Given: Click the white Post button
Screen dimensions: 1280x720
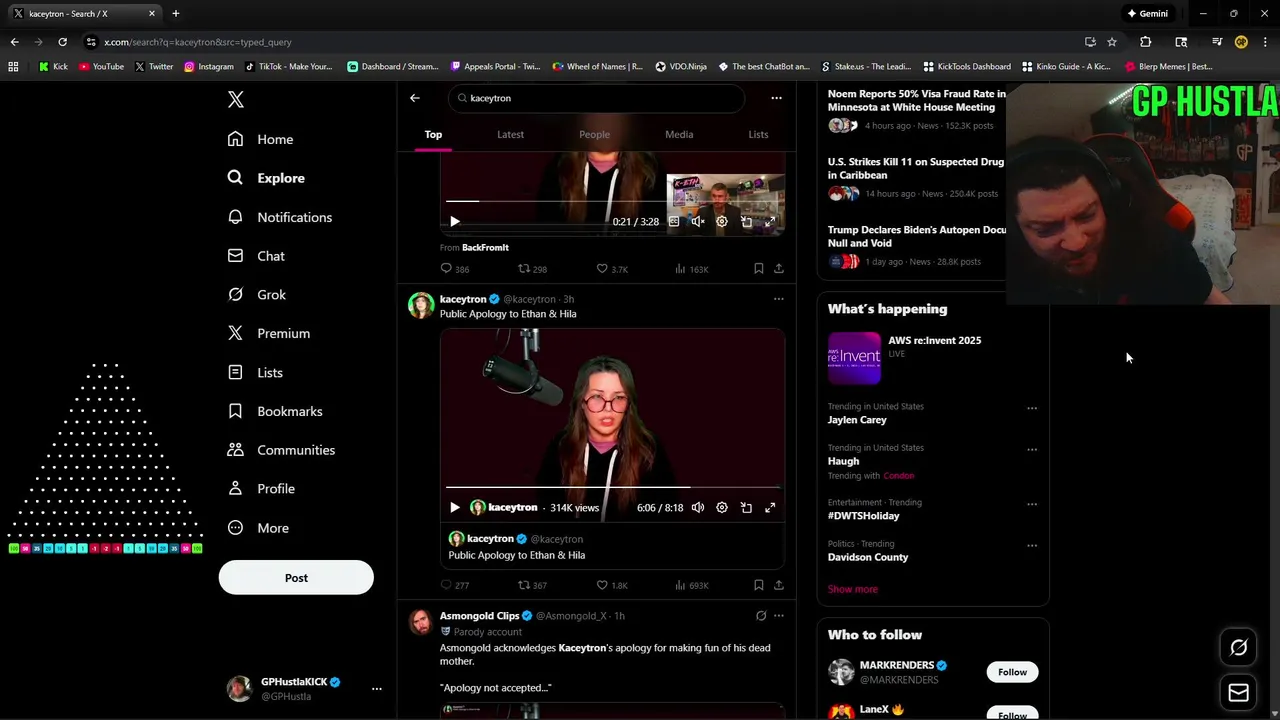Looking at the screenshot, I should pyautogui.click(x=296, y=578).
